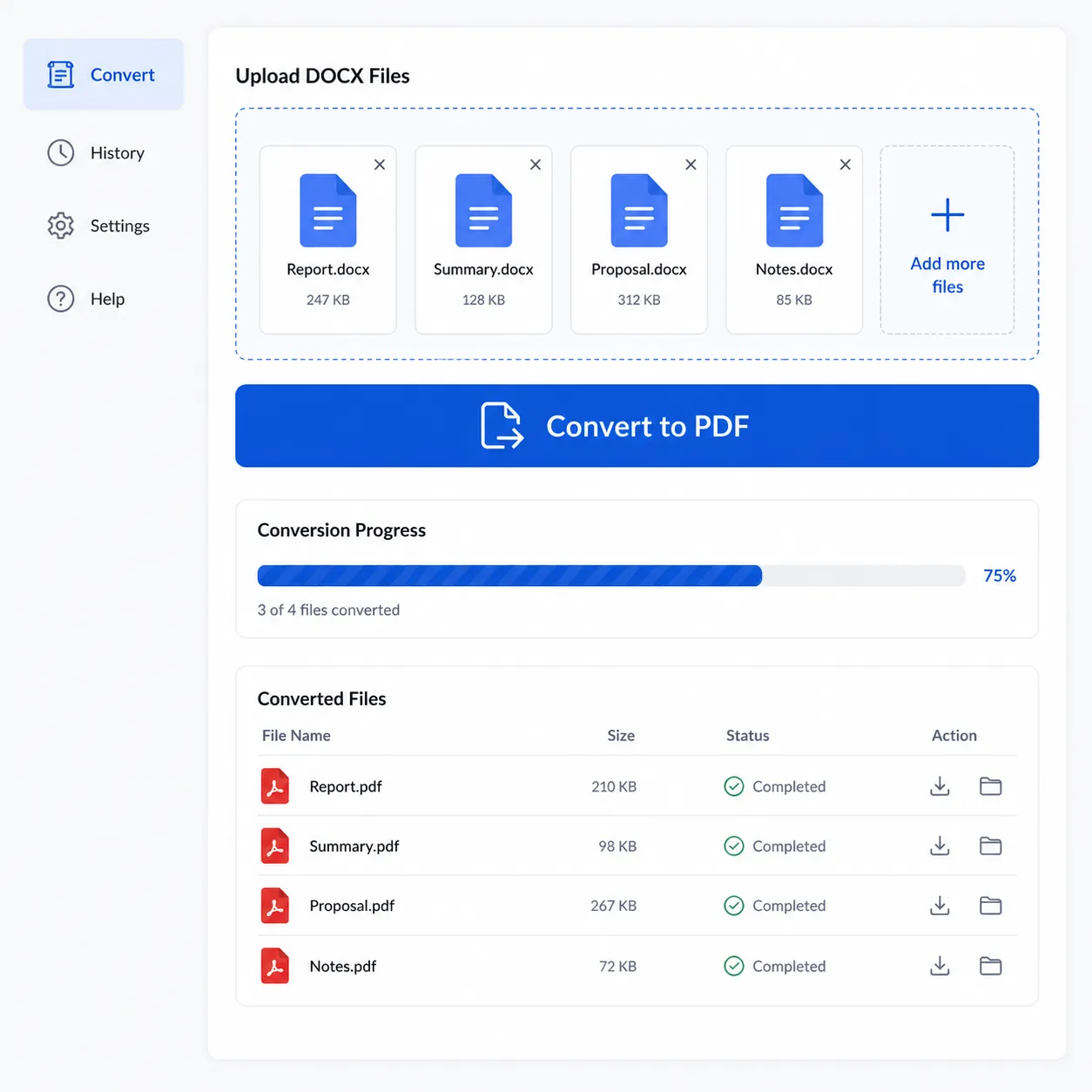
Task: Remove Proposal.docx from upload list
Action: [x=691, y=165]
